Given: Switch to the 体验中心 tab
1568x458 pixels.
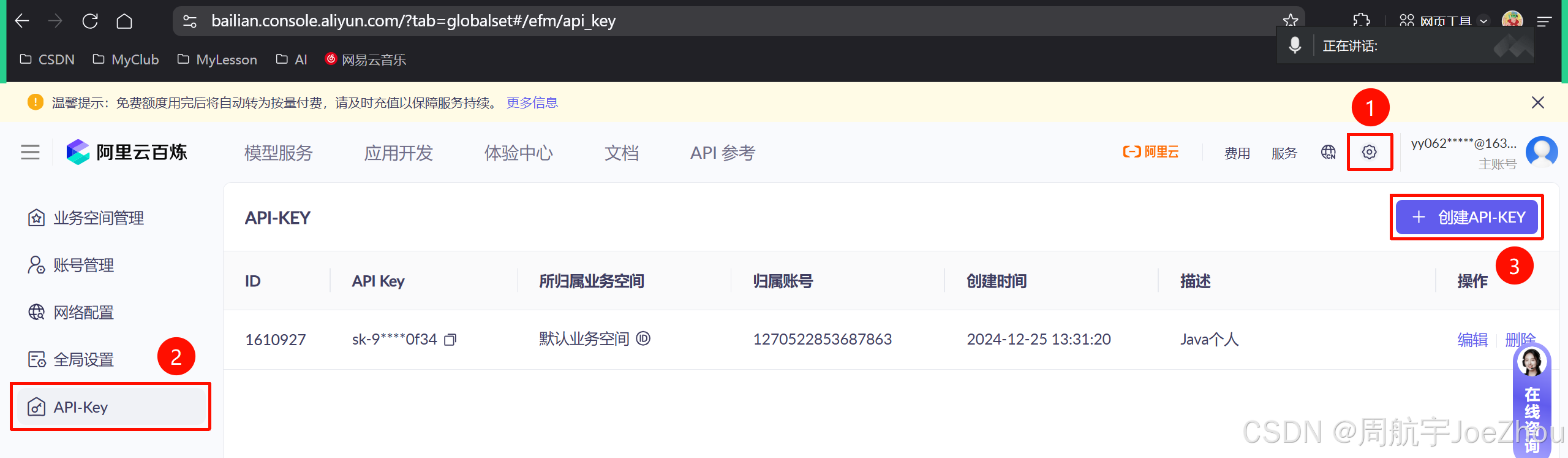Looking at the screenshot, I should pyautogui.click(x=519, y=153).
